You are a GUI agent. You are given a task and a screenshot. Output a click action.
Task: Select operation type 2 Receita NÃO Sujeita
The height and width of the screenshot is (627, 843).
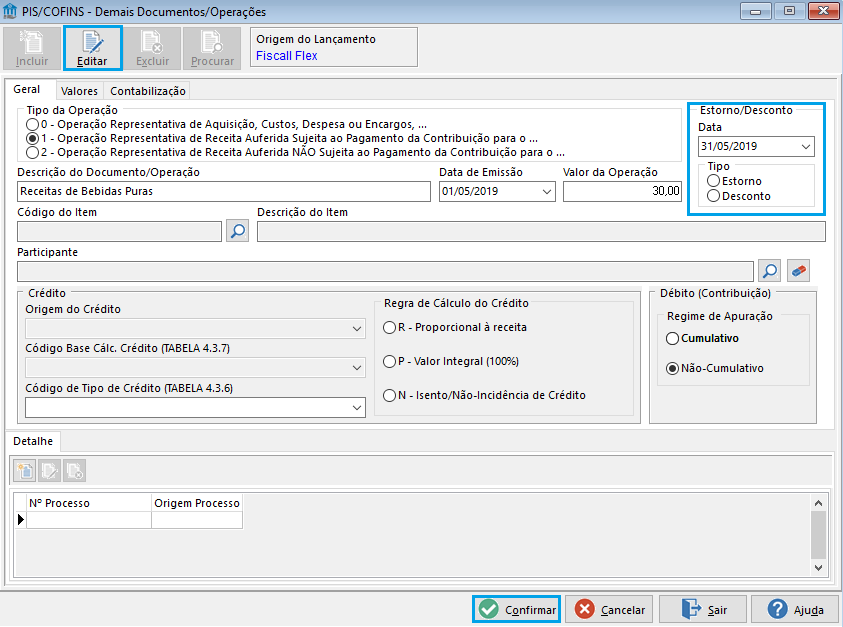pyautogui.click(x=33, y=153)
